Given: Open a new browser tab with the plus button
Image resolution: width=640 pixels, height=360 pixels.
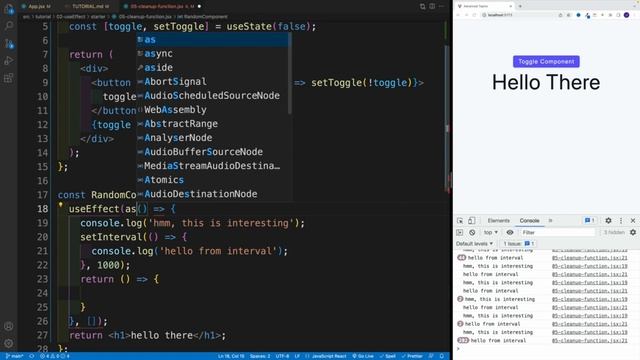Looking at the screenshot, I should point(520,6).
